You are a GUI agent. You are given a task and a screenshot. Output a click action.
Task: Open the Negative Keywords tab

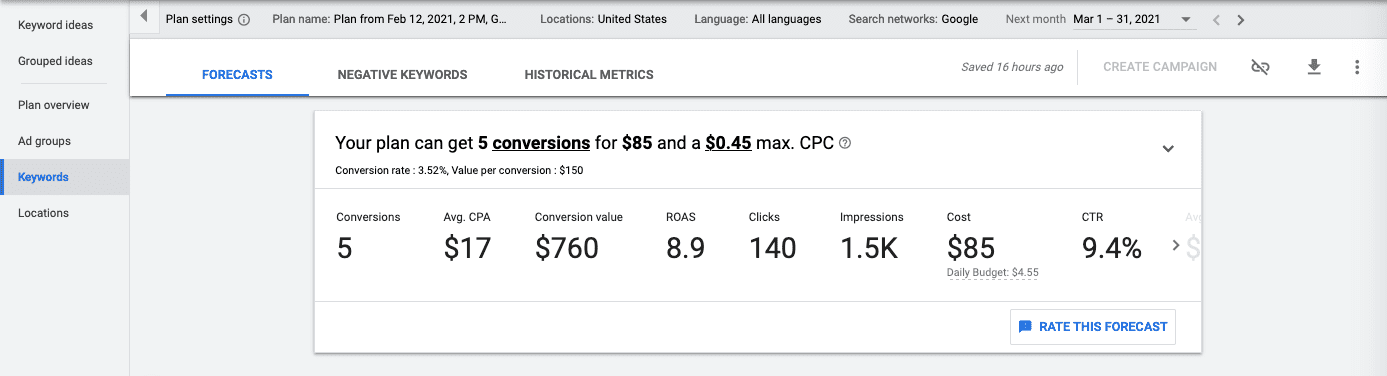coord(402,75)
